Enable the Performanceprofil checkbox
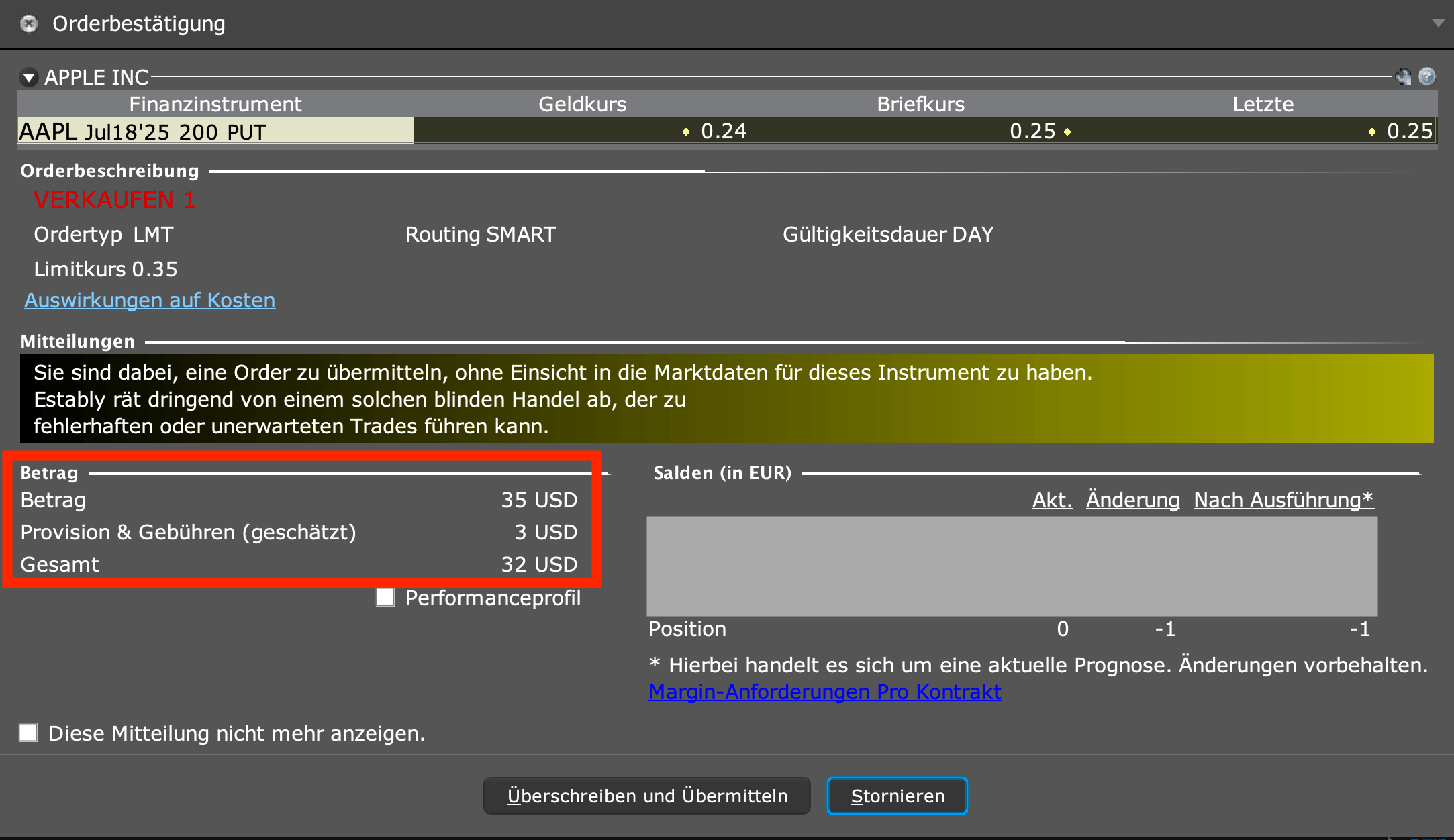Screen dimensions: 1454x840 385,598
